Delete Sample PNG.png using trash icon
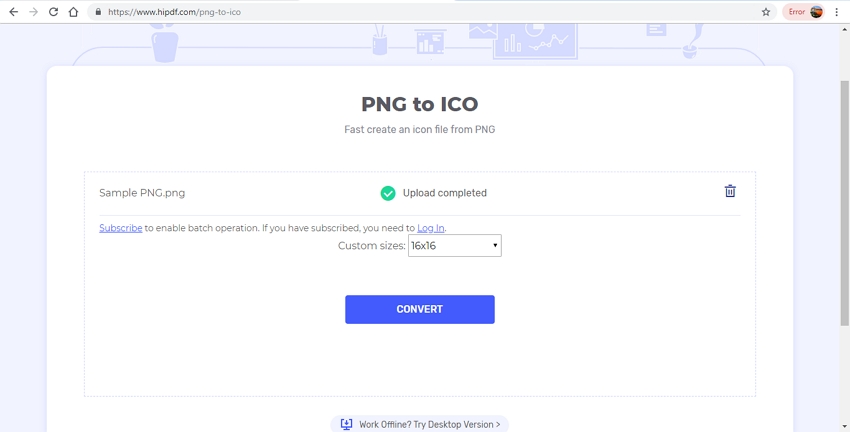 [x=730, y=191]
